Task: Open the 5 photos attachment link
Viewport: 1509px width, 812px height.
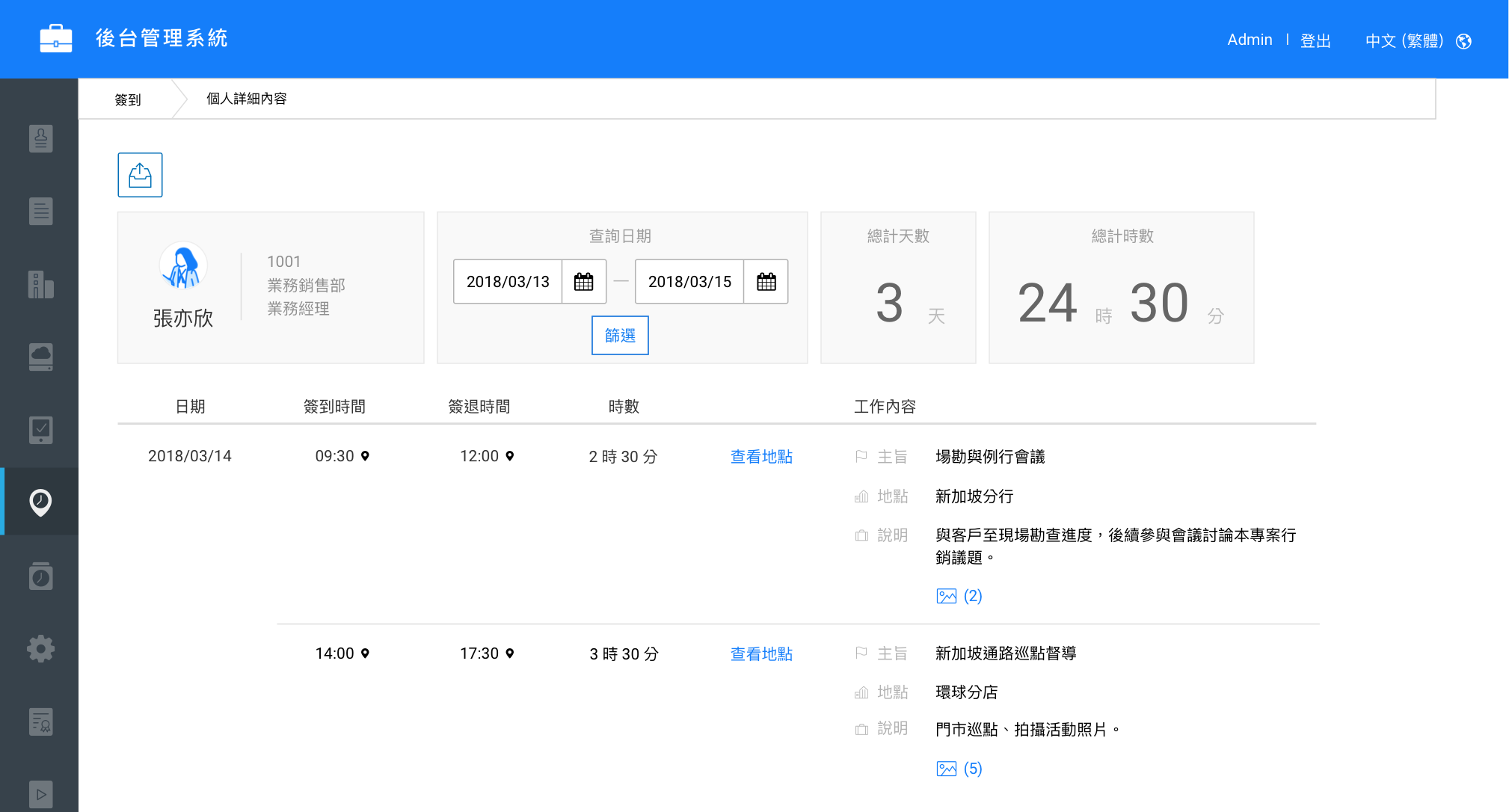Action: [959, 769]
